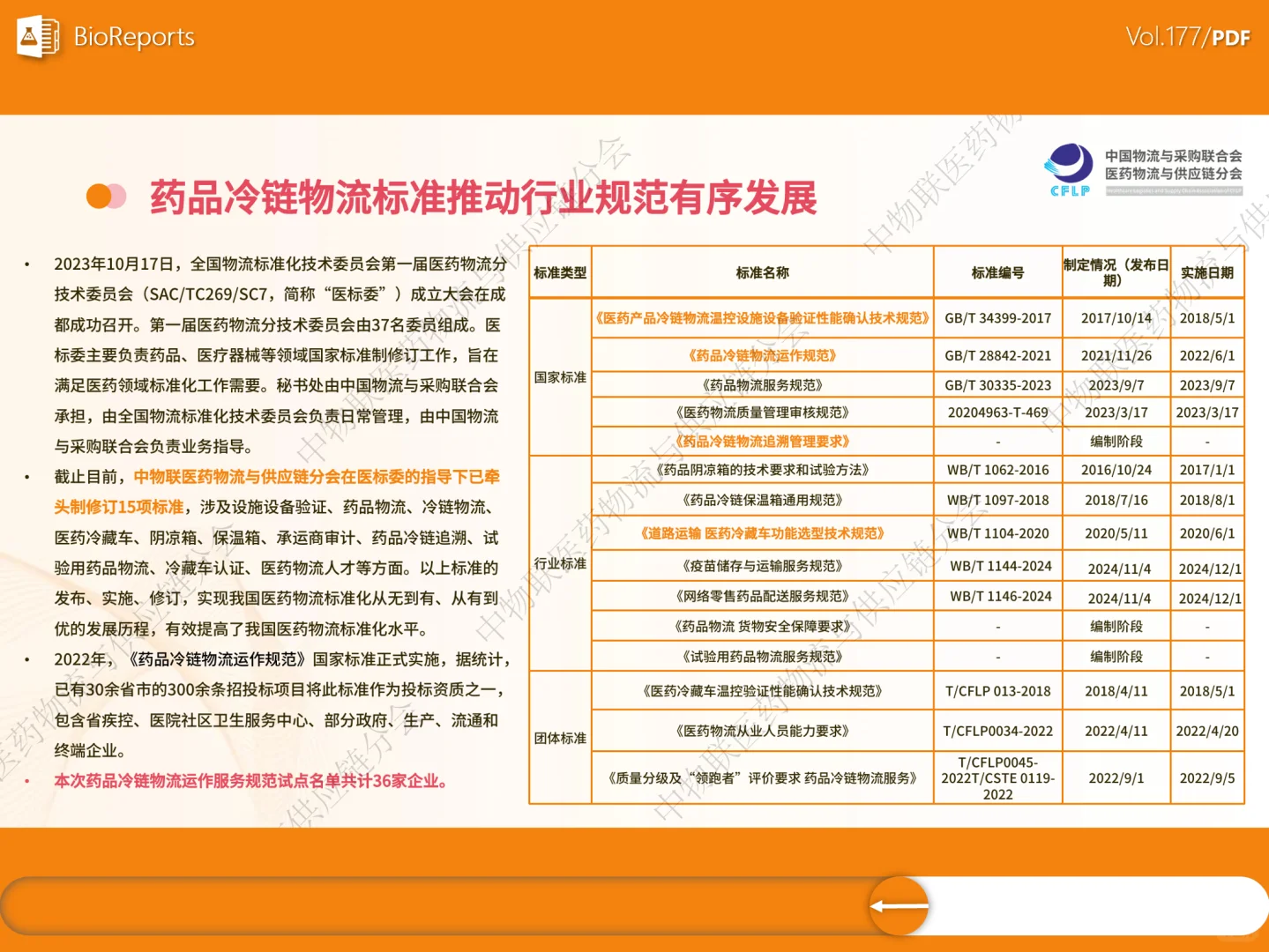Click the slide title 药品冷链物流标准推动行业规范有序发展

click(x=484, y=197)
